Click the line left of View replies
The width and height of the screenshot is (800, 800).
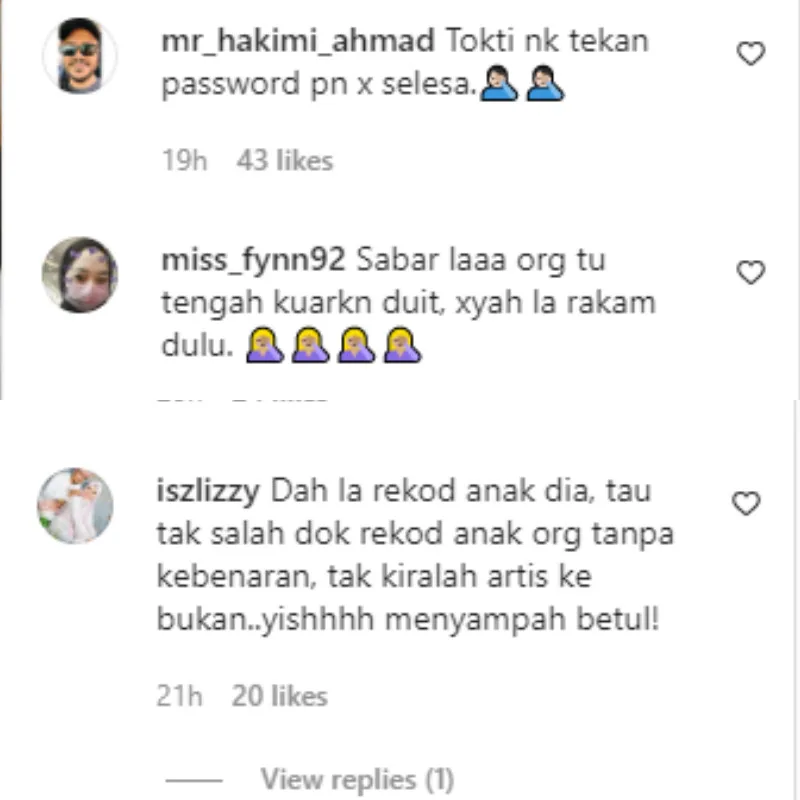[194, 780]
